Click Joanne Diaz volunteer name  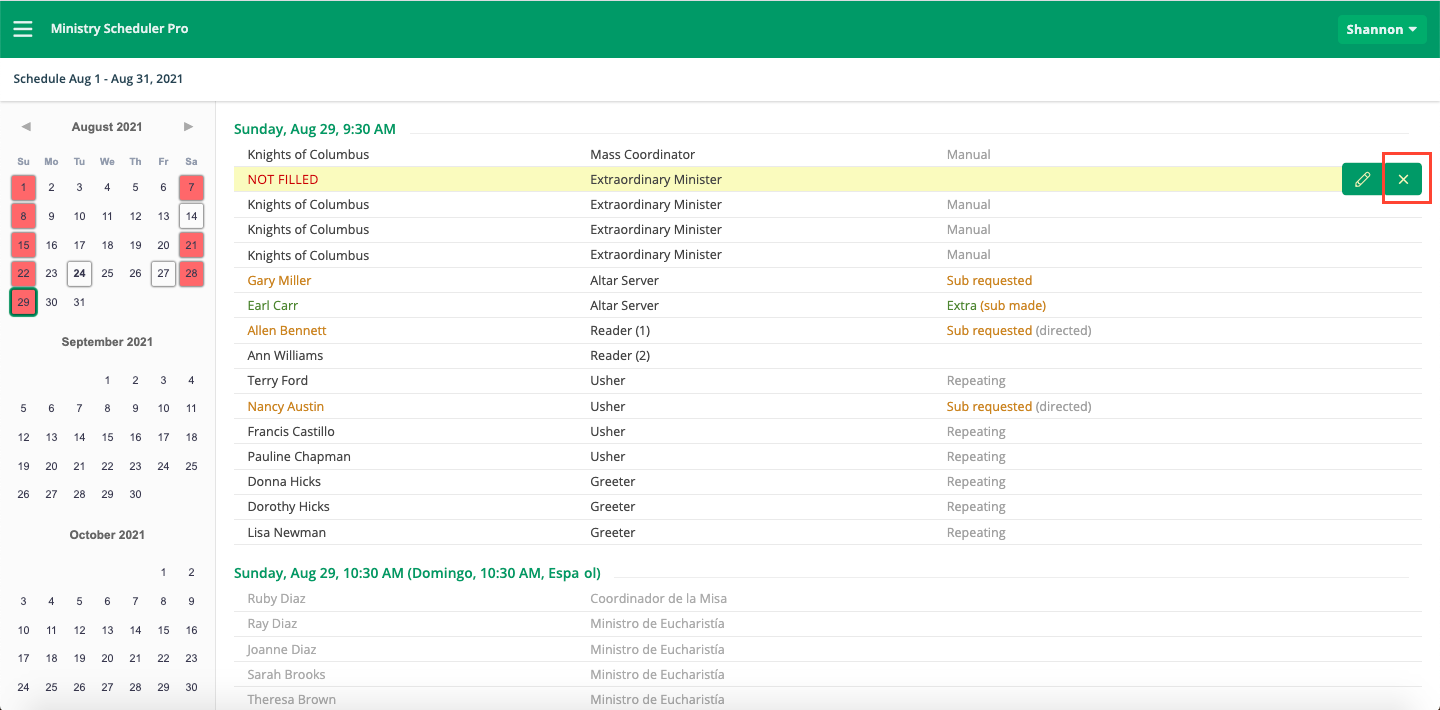282,649
